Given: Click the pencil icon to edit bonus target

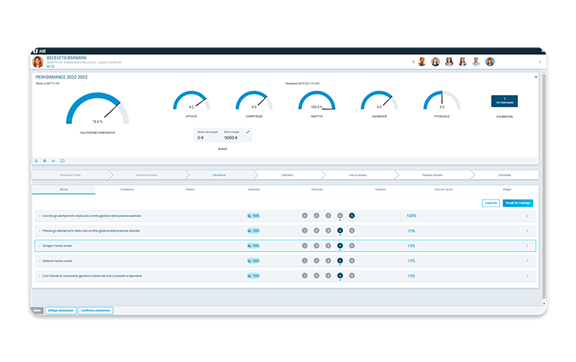Looking at the screenshot, I should 248,132.
